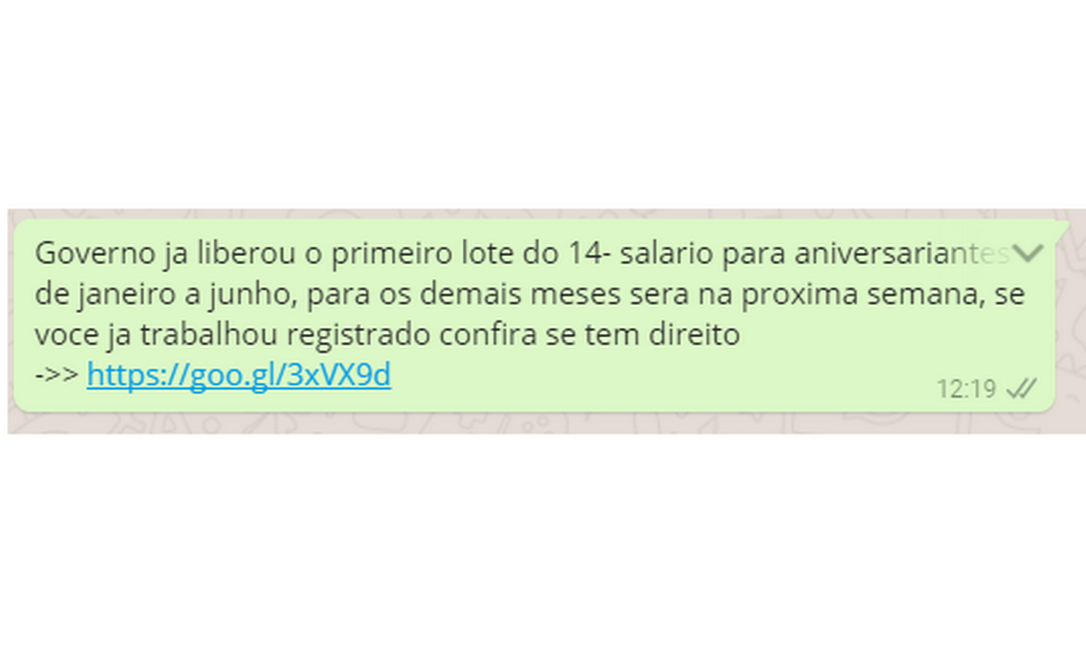This screenshot has width=1086, height=652.
Task: Open the goo.gl/3xVX9d link
Action: (239, 375)
